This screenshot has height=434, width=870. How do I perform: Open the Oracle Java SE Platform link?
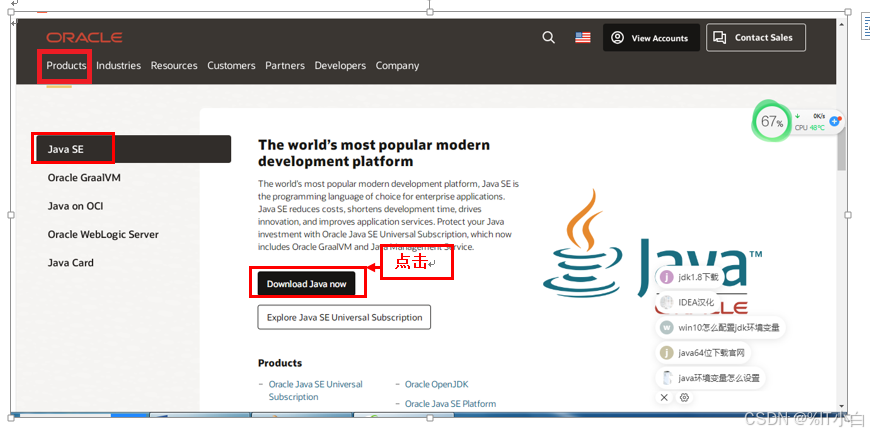(451, 403)
